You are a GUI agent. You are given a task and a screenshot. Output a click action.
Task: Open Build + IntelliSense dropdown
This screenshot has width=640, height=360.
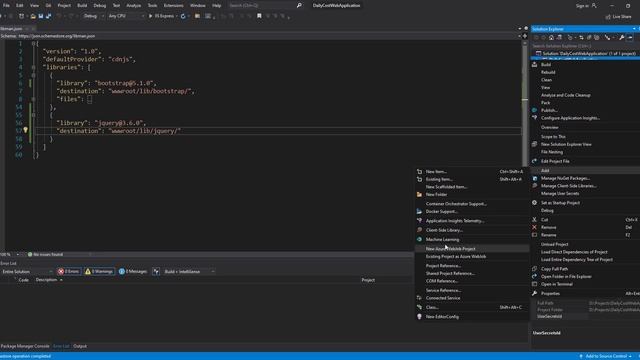click(189, 271)
